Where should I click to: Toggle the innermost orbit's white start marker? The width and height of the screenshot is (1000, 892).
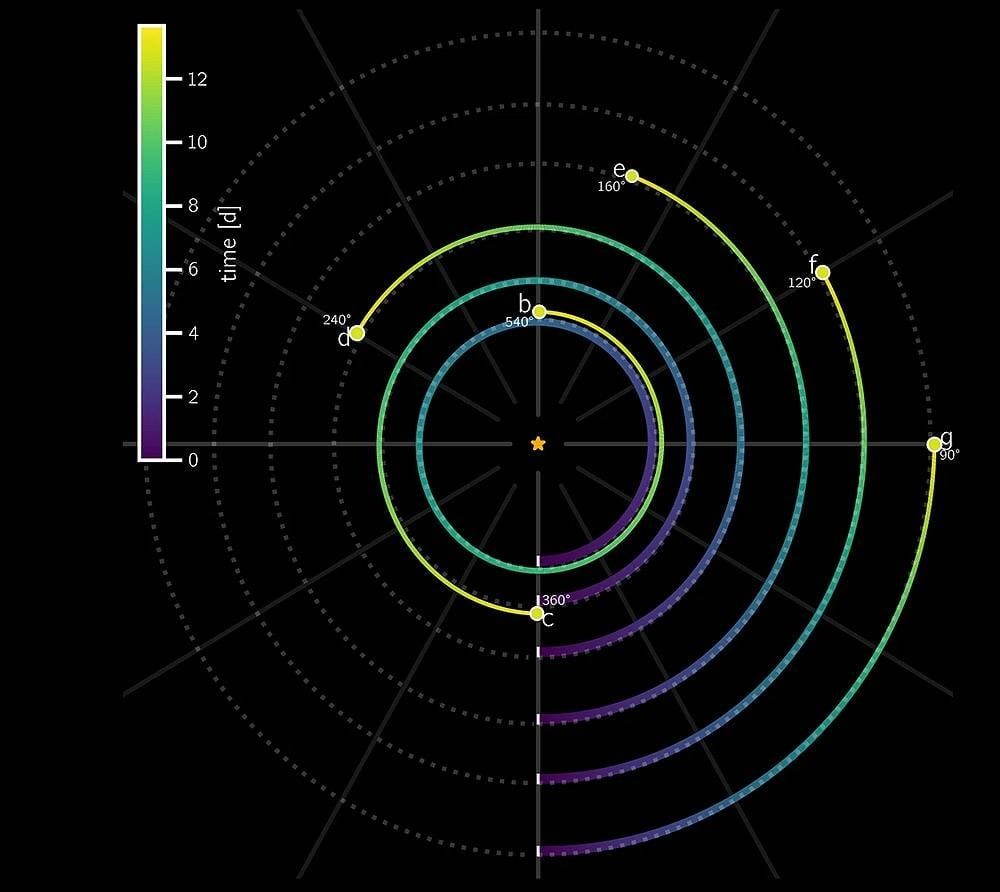pyautogui.click(x=538, y=560)
